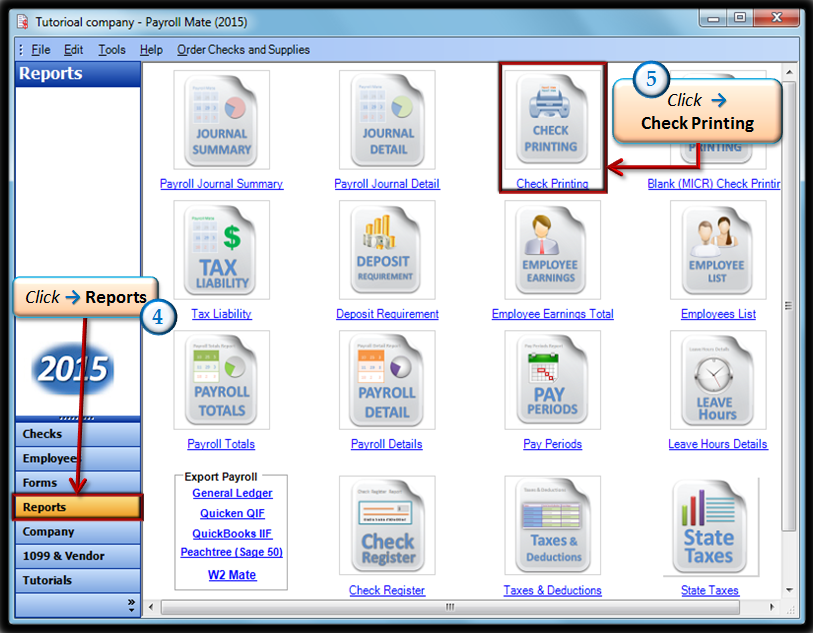Click the Tax Liability link

coord(221,314)
